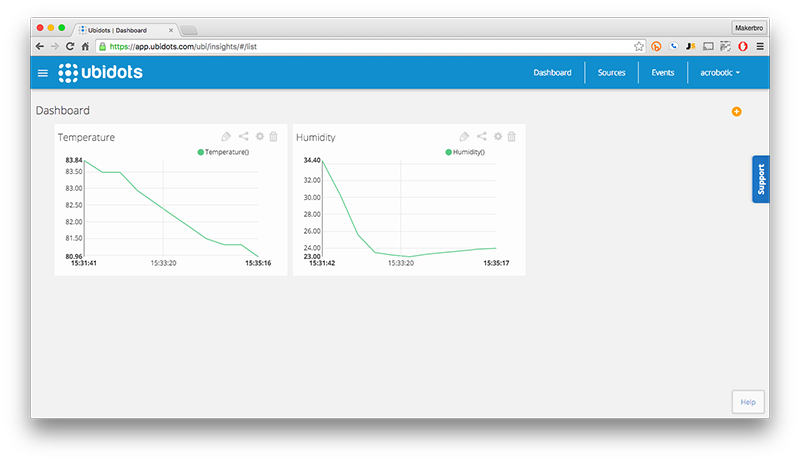Go to the Sources menu item
Viewport: 800px width, 462px height.
[x=611, y=73]
